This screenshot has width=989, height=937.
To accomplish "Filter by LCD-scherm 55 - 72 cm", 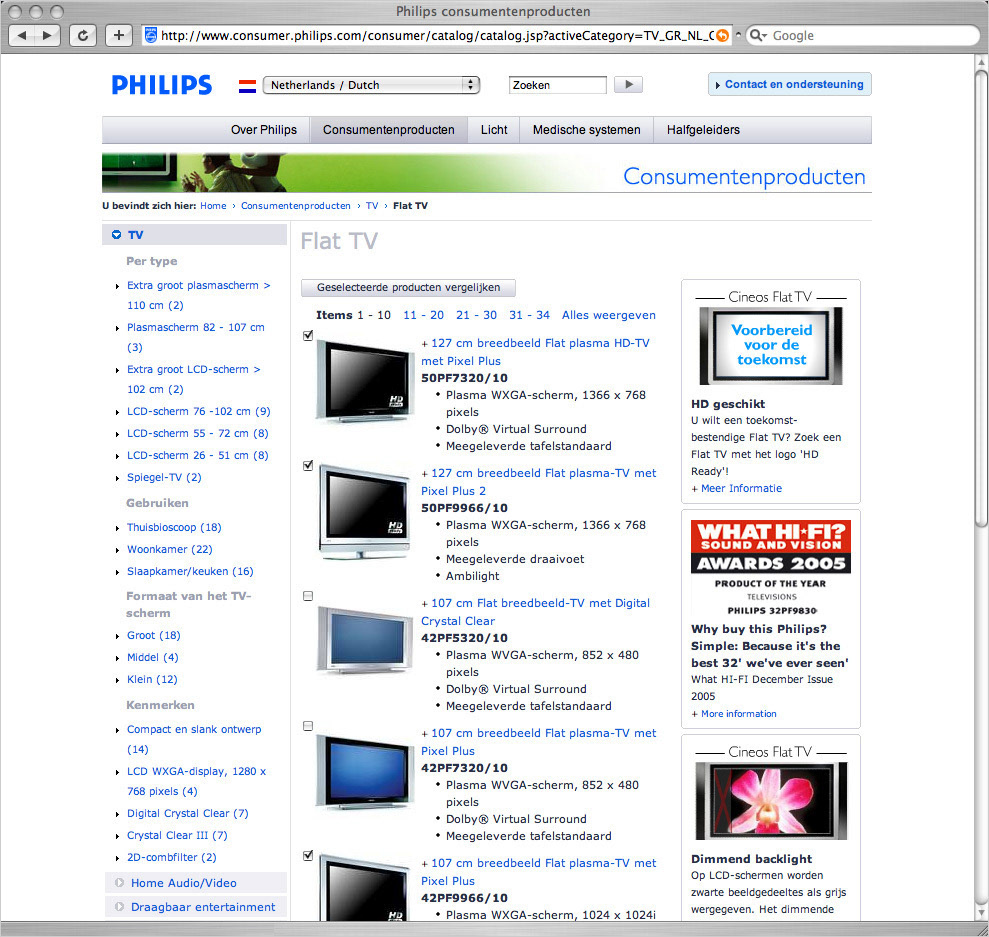I will pyautogui.click(x=197, y=433).
